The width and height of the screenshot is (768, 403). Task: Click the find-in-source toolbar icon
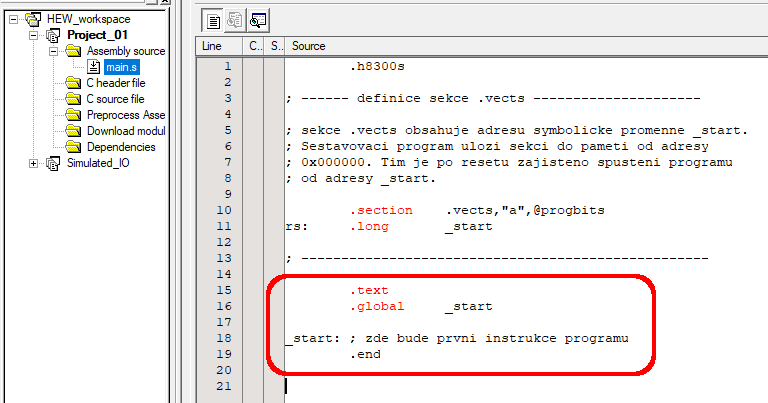point(258,19)
